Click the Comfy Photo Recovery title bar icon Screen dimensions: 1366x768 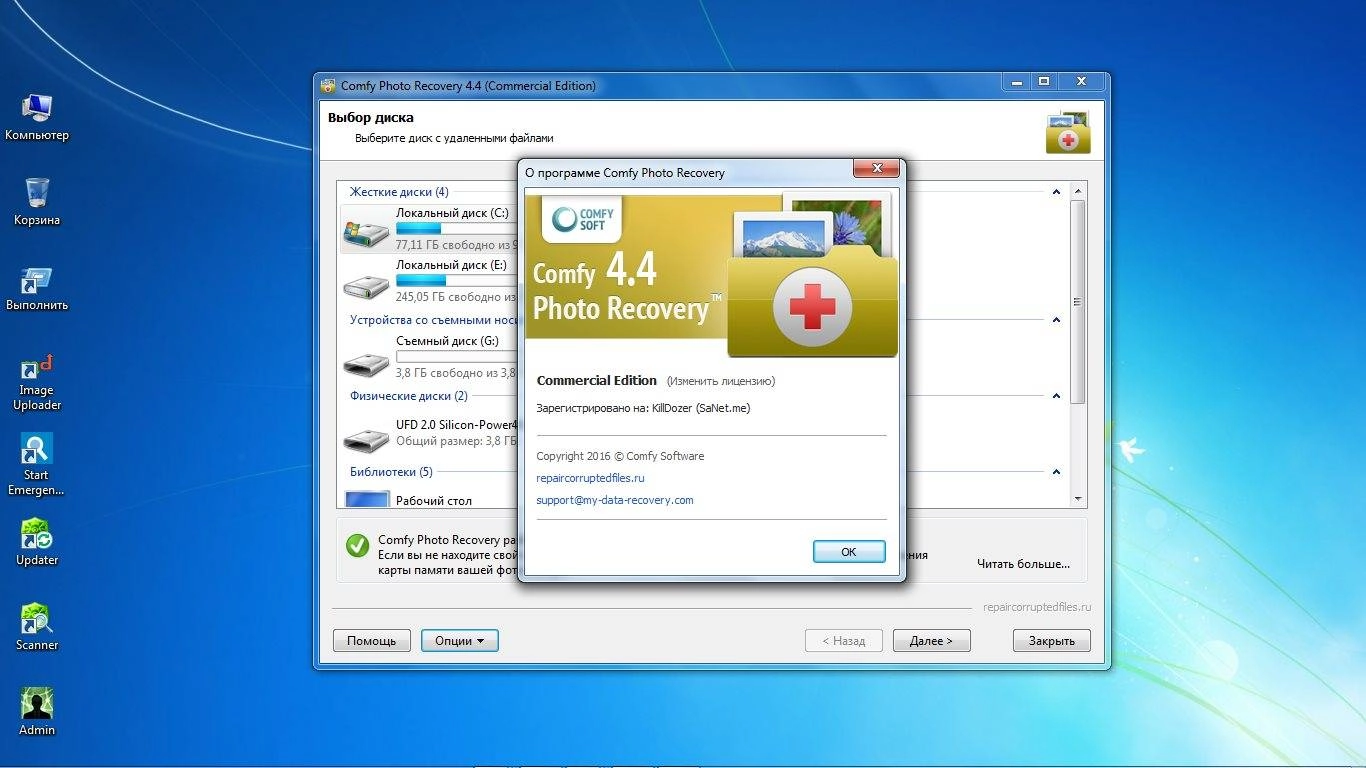pyautogui.click(x=328, y=86)
